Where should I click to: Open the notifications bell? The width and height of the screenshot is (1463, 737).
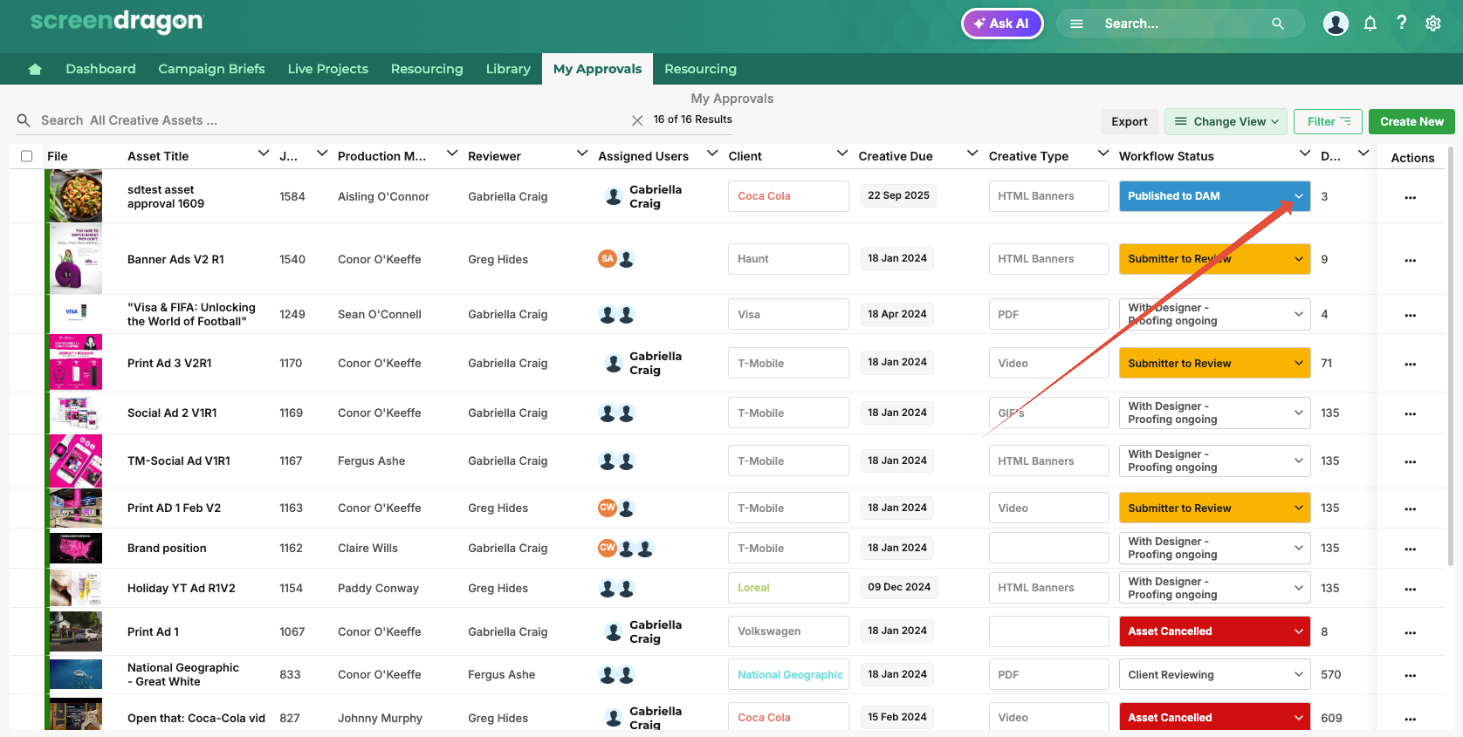pos(1370,23)
